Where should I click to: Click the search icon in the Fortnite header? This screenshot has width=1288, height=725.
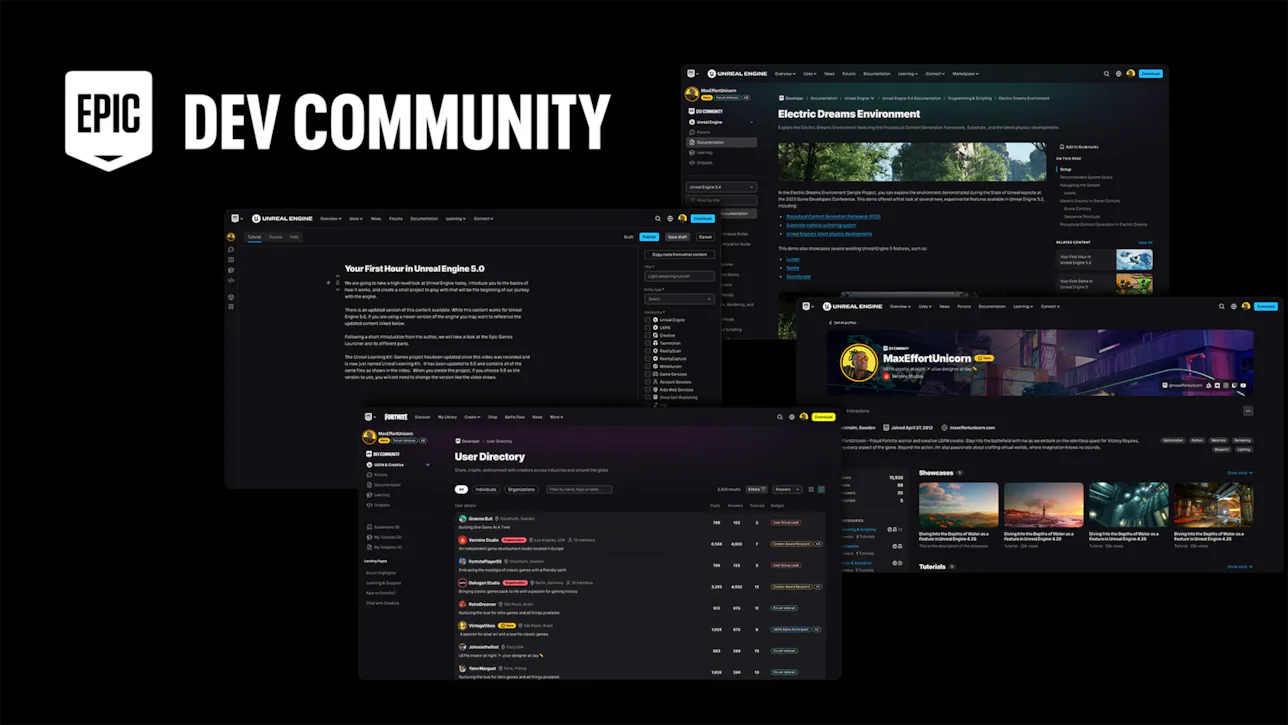[x=780, y=417]
